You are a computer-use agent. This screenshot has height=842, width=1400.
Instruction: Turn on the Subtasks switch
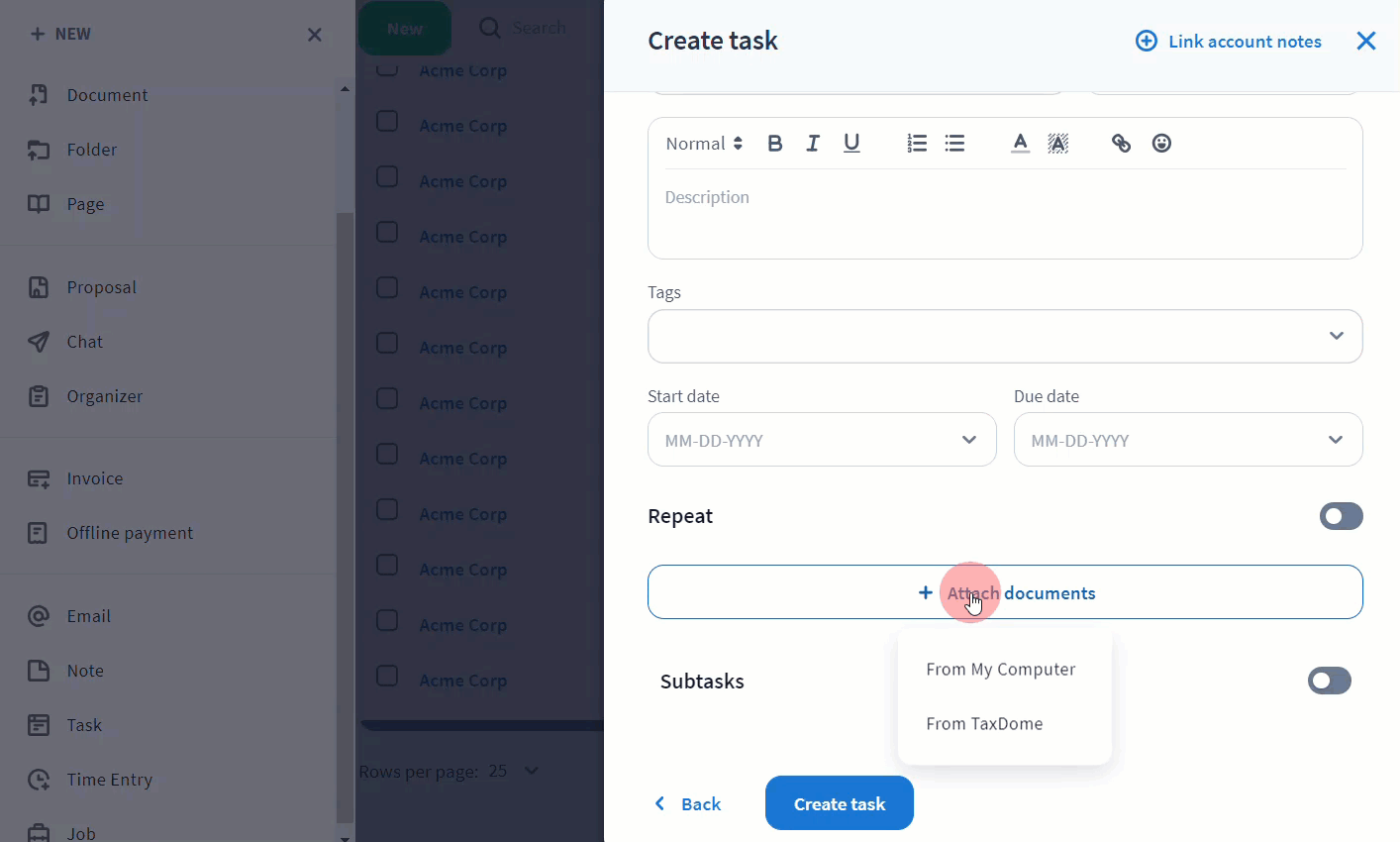click(x=1329, y=681)
